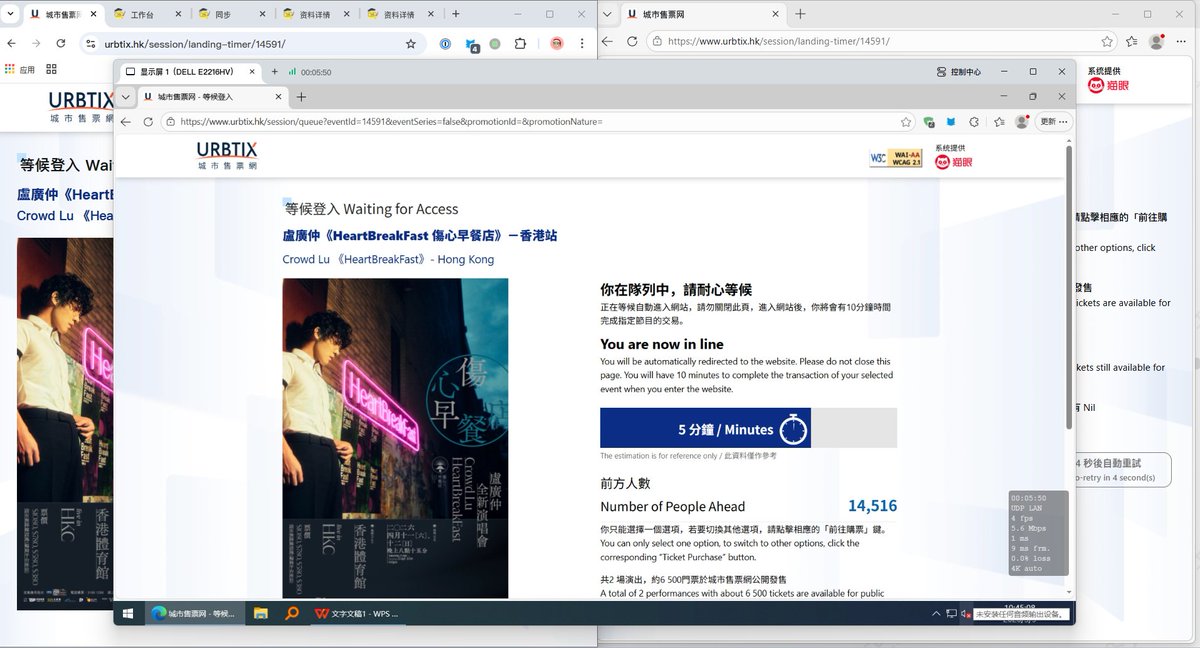
Task: Switch to the 工作台 tab in Chrome
Action: (147, 14)
